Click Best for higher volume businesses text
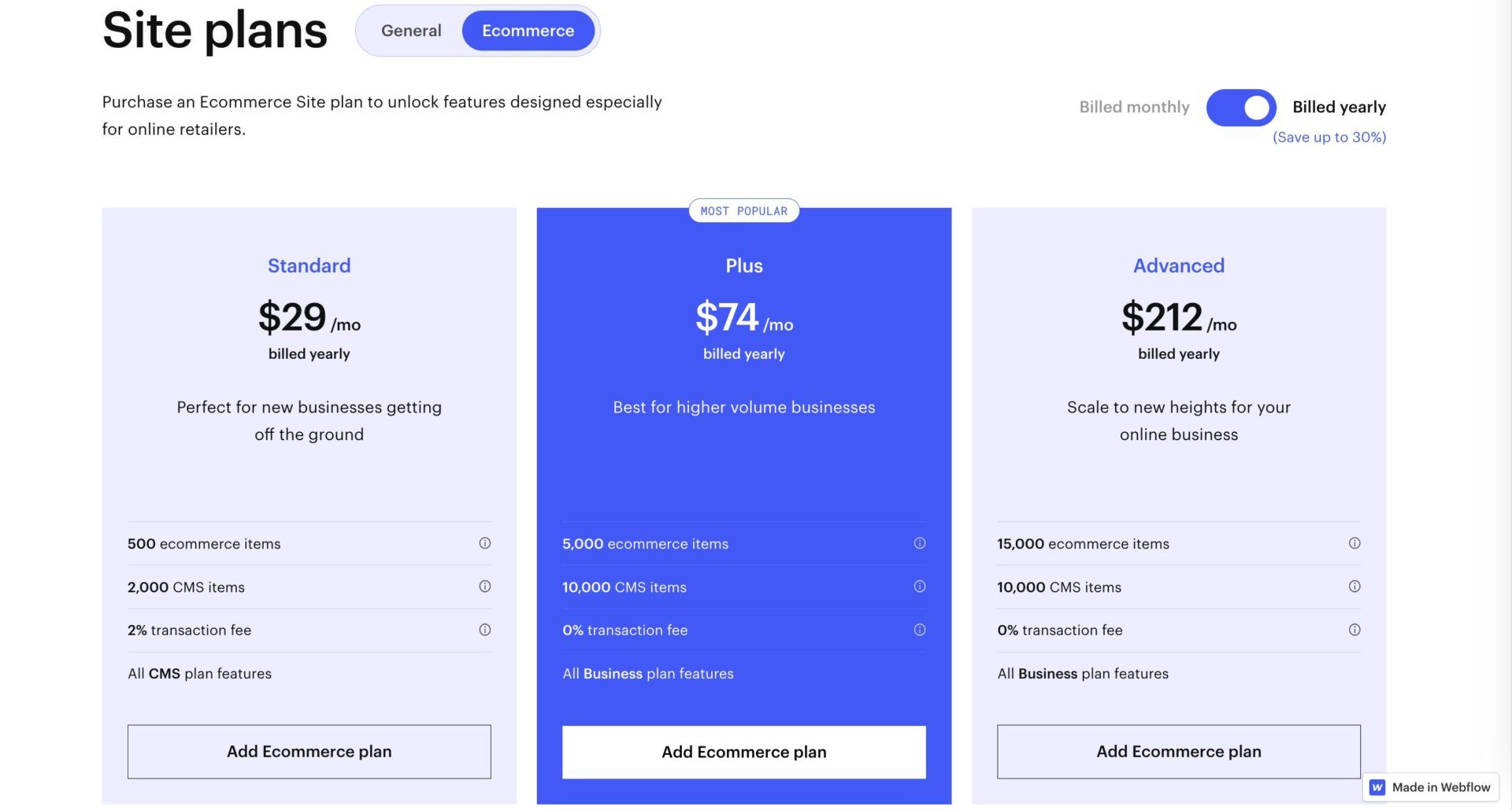Viewport: 1512px width, 810px height. [x=744, y=407]
